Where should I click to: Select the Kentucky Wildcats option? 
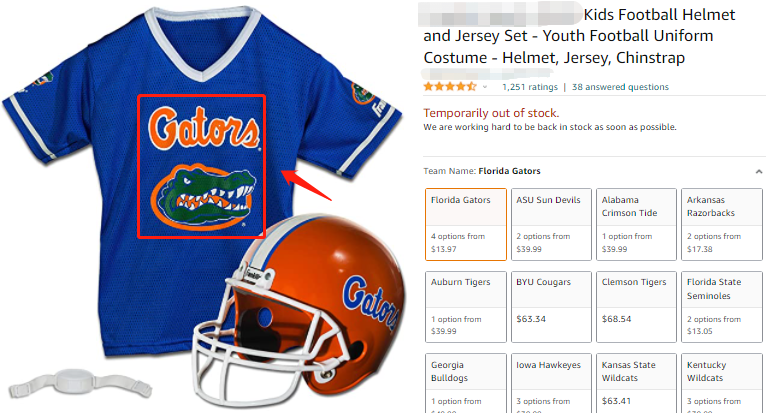point(720,382)
